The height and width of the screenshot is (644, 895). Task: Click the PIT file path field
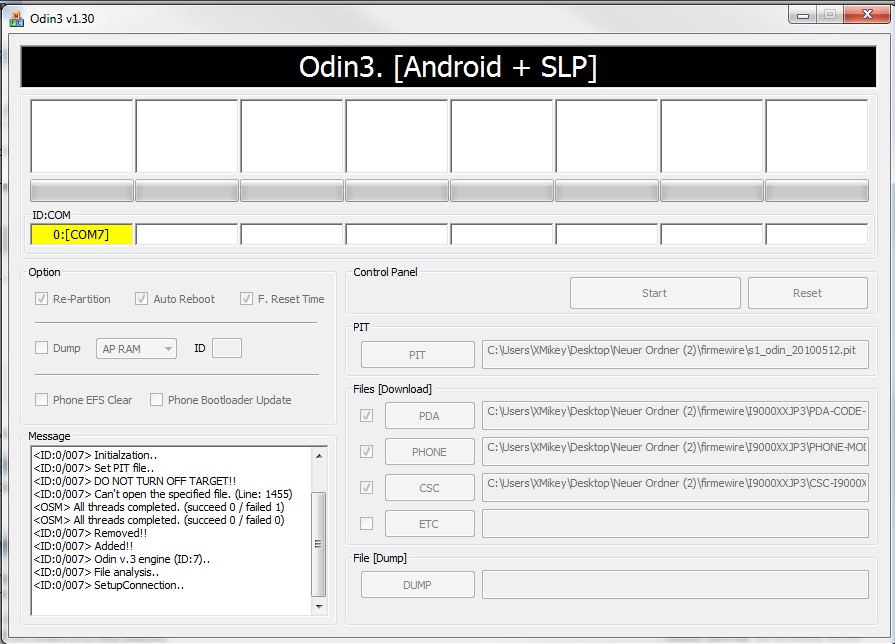tap(675, 355)
